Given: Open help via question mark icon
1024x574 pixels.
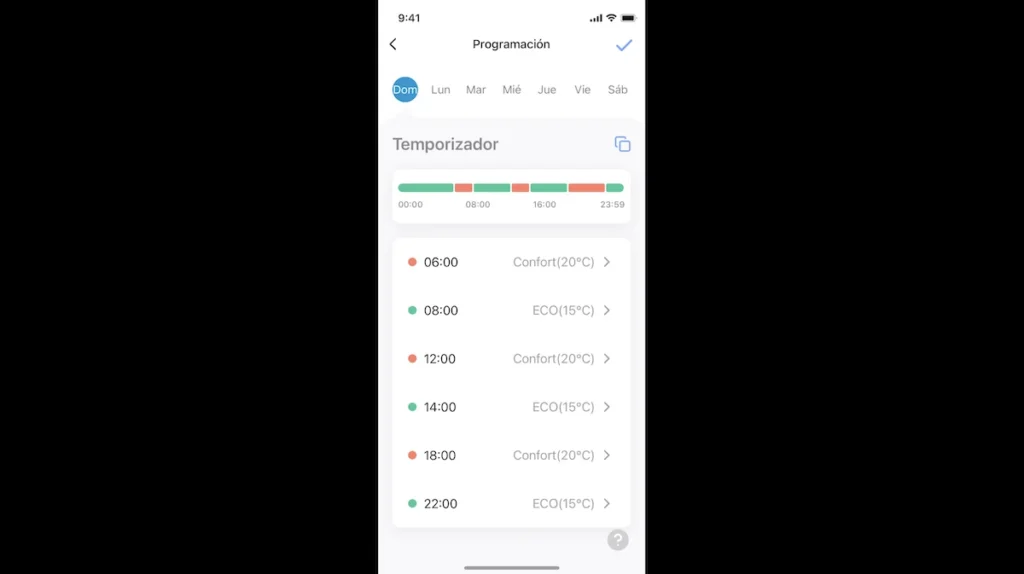Looking at the screenshot, I should point(618,540).
